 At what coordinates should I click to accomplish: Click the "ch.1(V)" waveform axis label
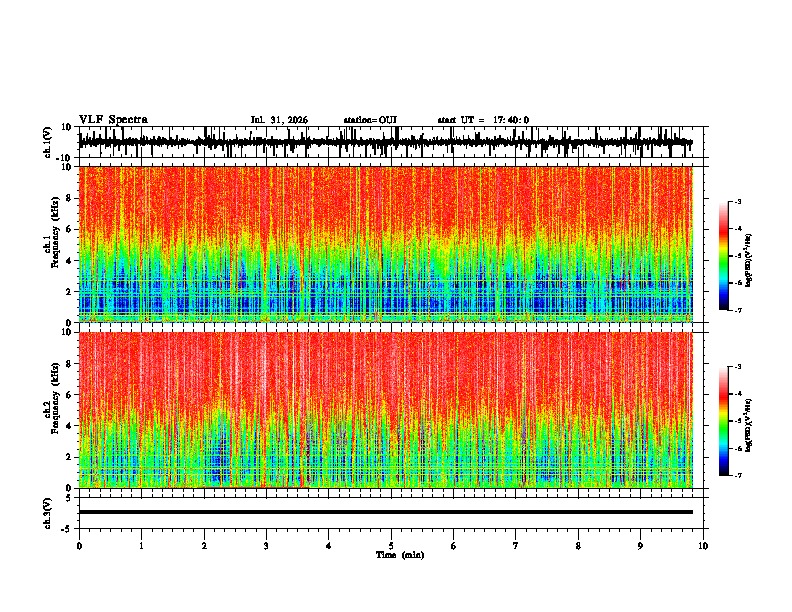(48, 142)
